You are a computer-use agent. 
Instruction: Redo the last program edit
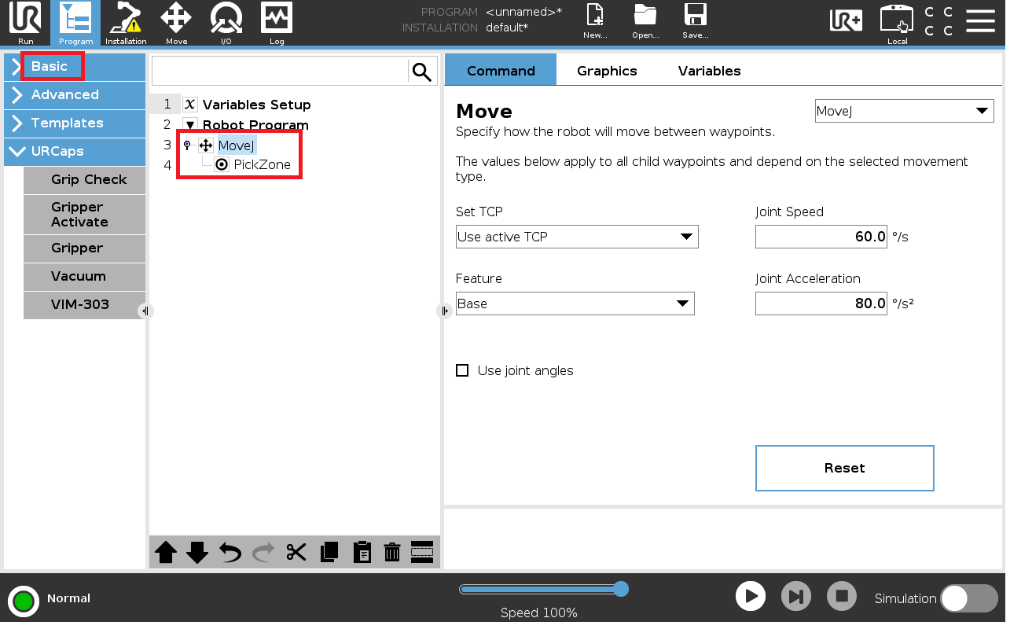263,552
